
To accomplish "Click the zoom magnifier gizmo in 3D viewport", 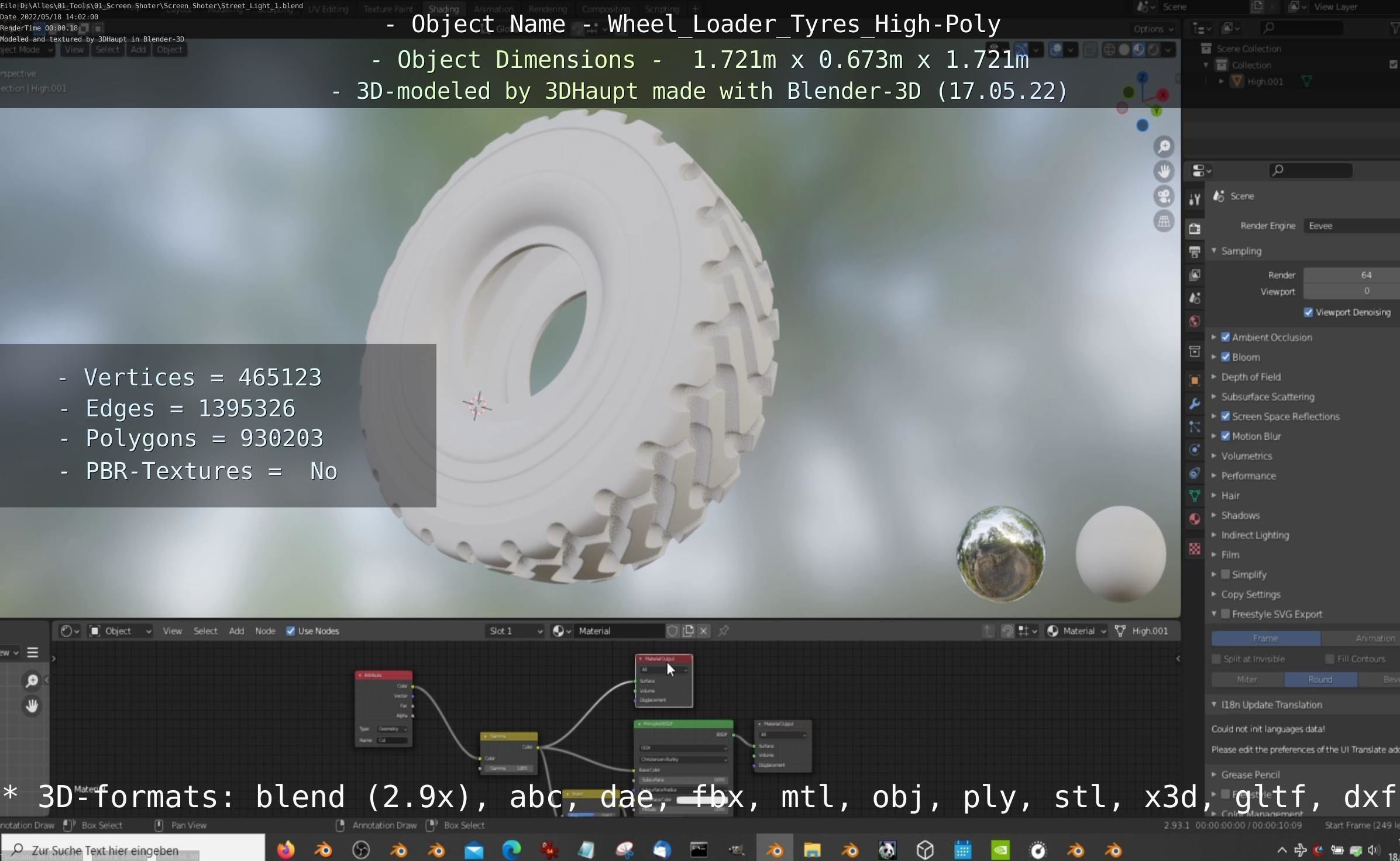I will (x=1164, y=147).
